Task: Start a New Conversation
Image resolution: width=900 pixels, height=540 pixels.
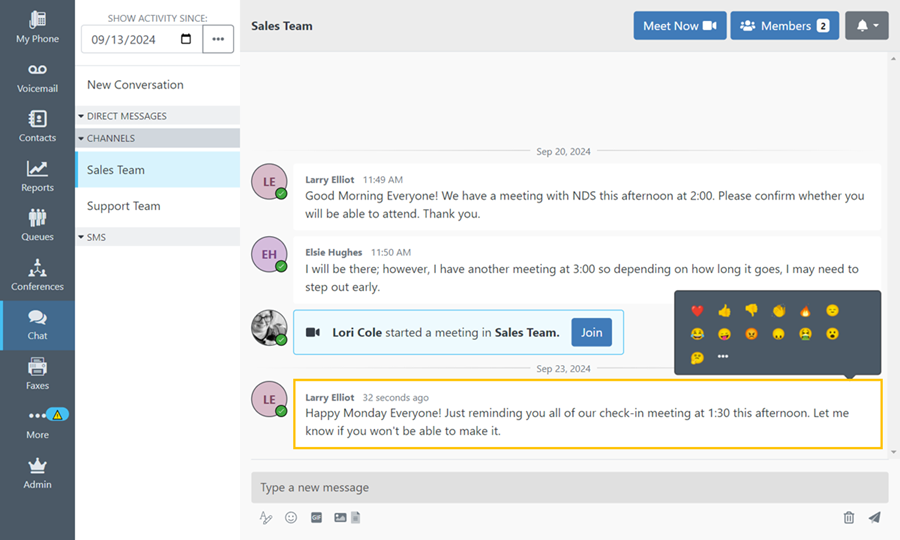Action: (158, 85)
